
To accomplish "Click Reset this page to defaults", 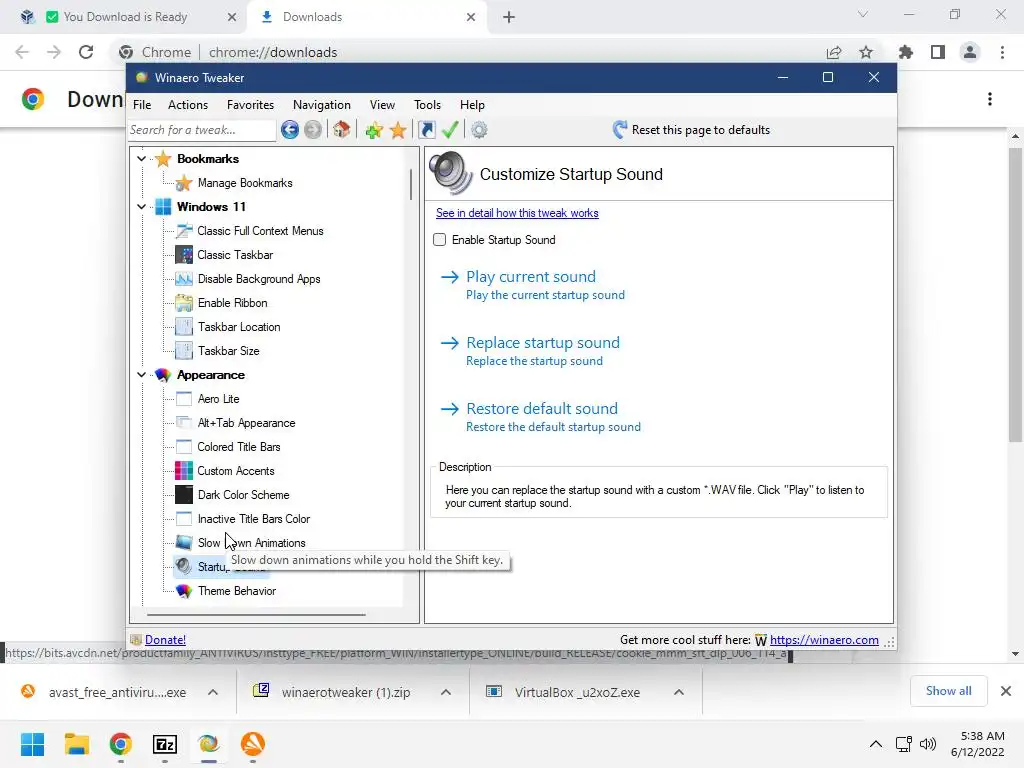I will 691,130.
